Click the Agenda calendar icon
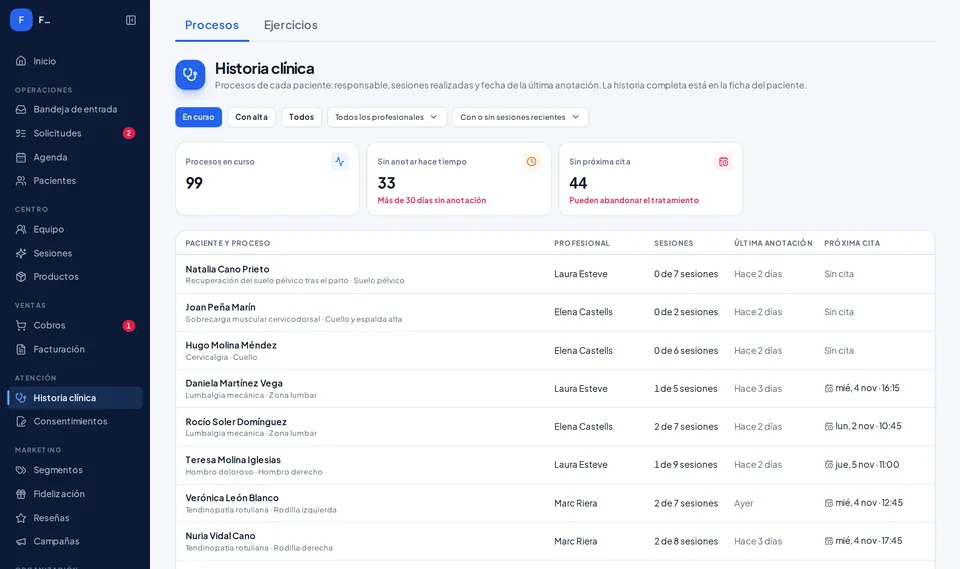Viewport: 960px width, 569px height. coord(21,157)
